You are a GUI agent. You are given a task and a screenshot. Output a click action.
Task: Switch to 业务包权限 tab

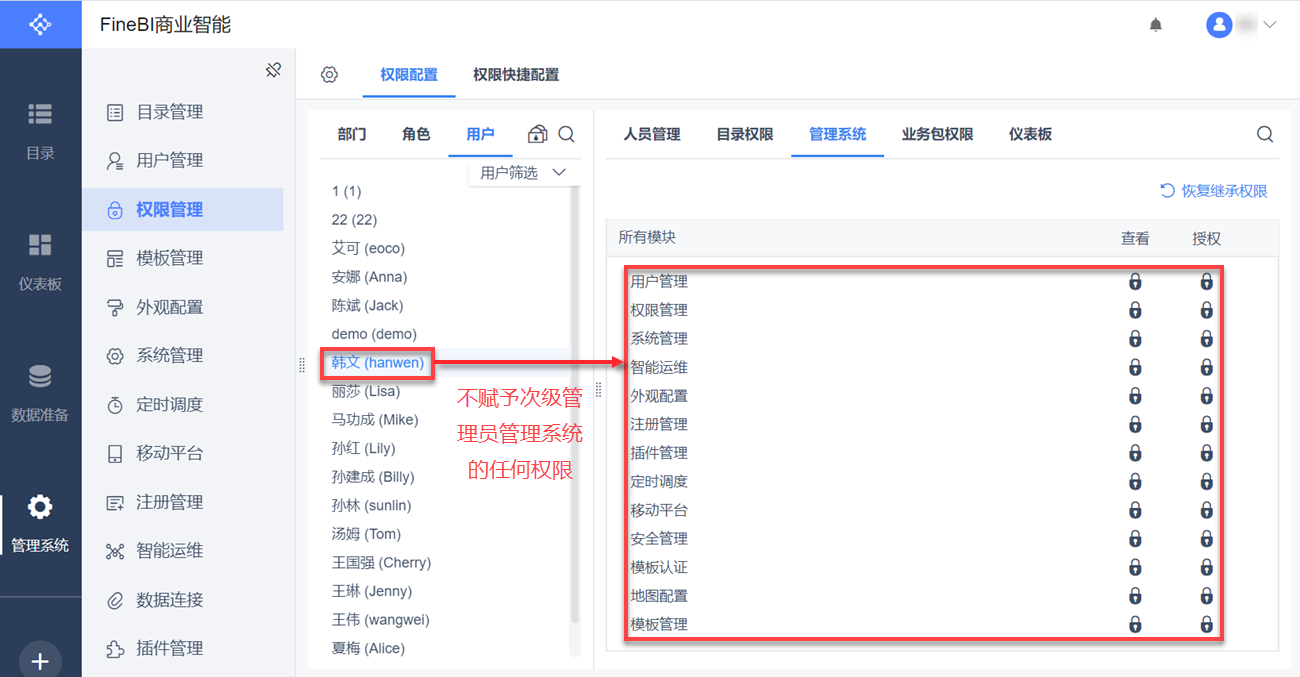click(938, 134)
